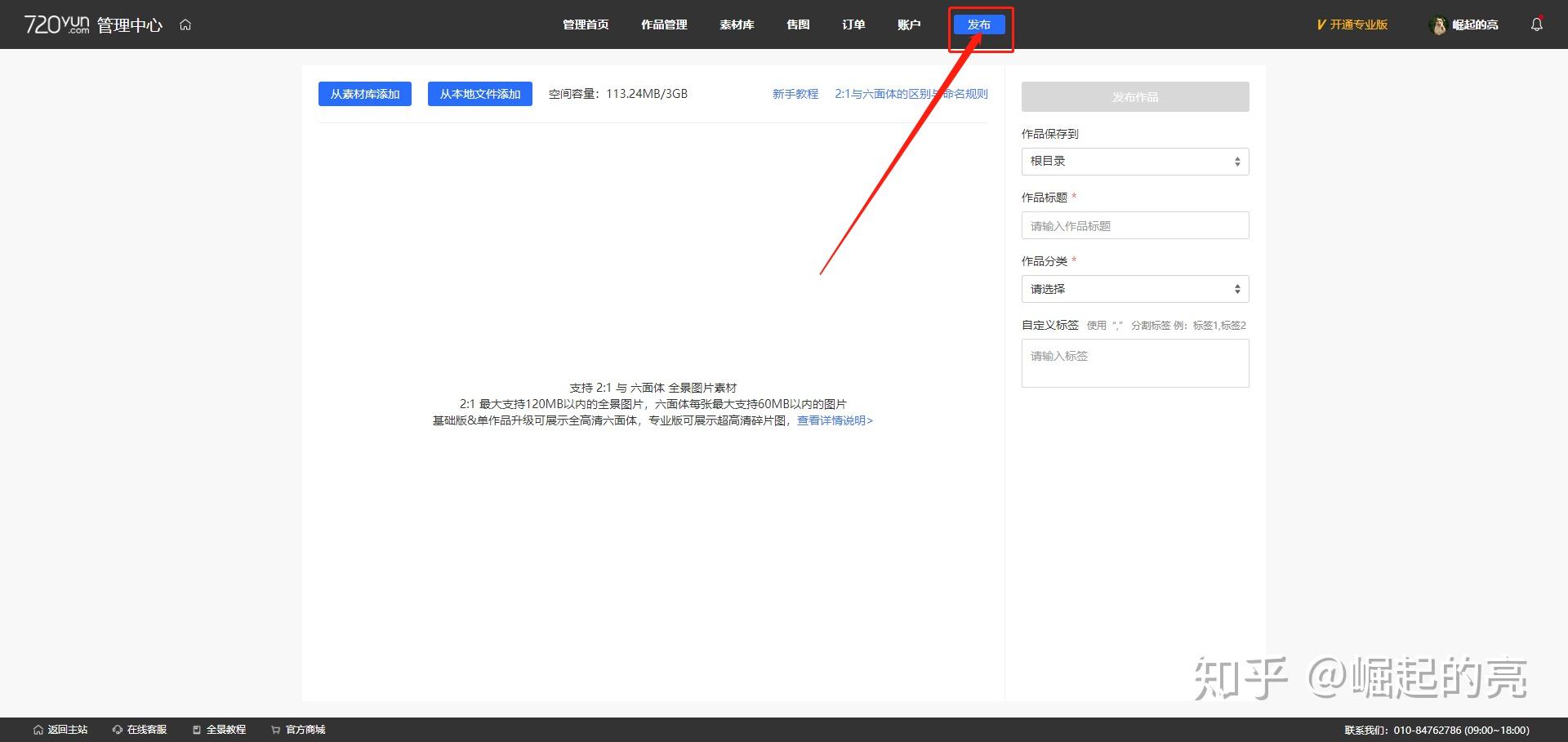Click 开通专业版 upgrade link
This screenshot has width=1568, height=742.
tap(1352, 24)
